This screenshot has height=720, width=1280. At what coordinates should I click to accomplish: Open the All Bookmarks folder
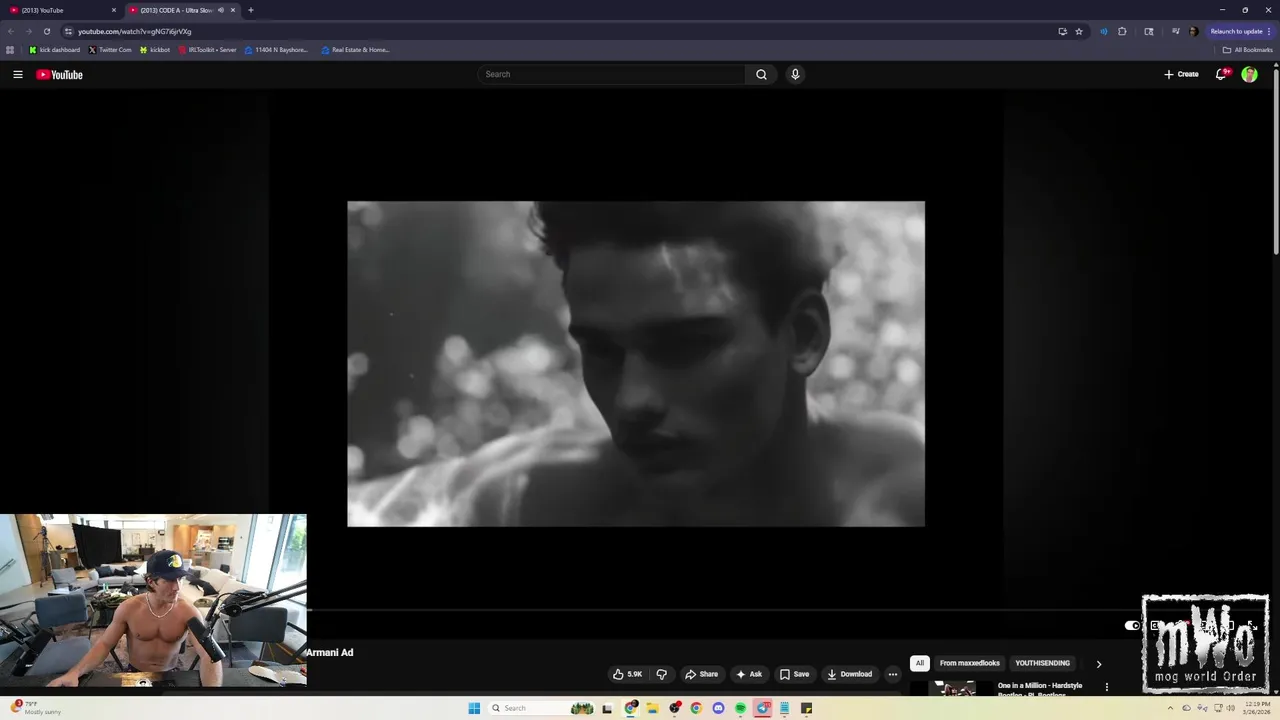pyautogui.click(x=1247, y=50)
